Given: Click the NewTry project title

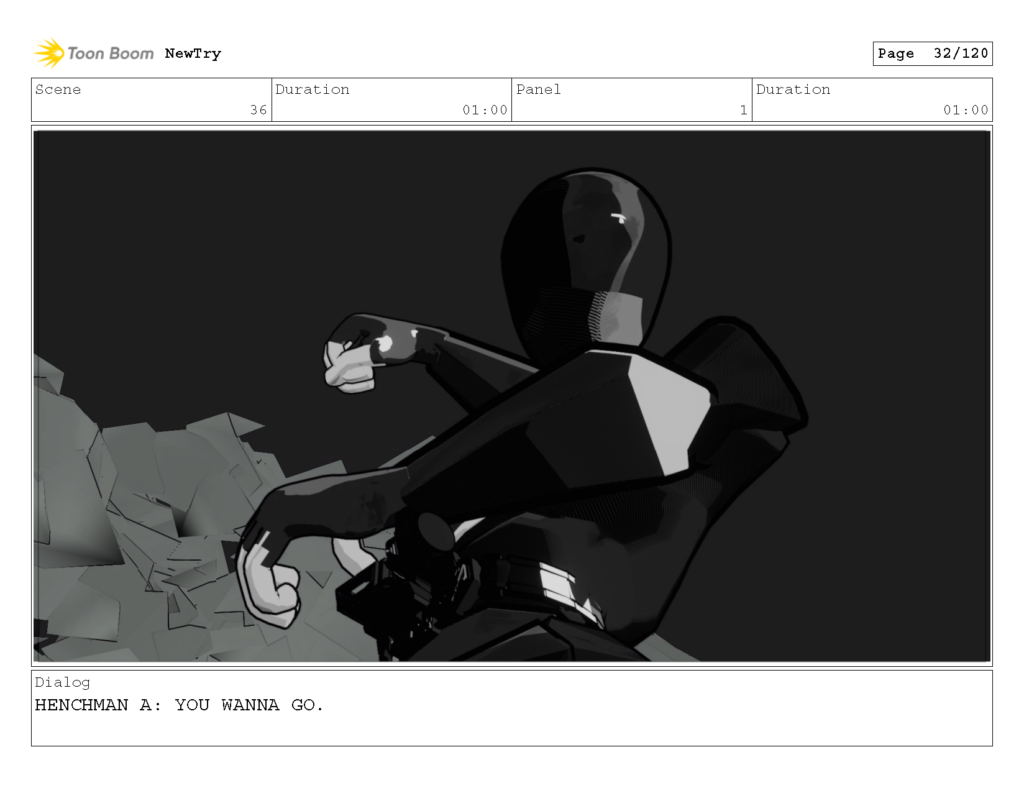Looking at the screenshot, I should (192, 53).
